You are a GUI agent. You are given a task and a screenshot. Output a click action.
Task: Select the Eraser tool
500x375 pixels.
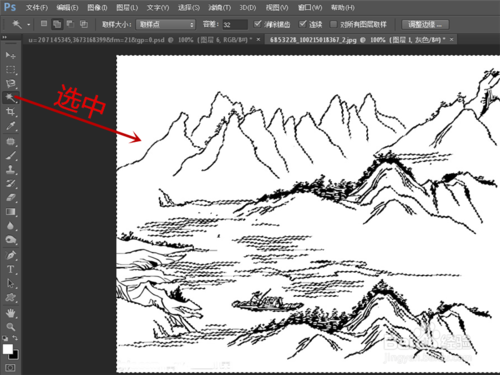tap(10, 198)
